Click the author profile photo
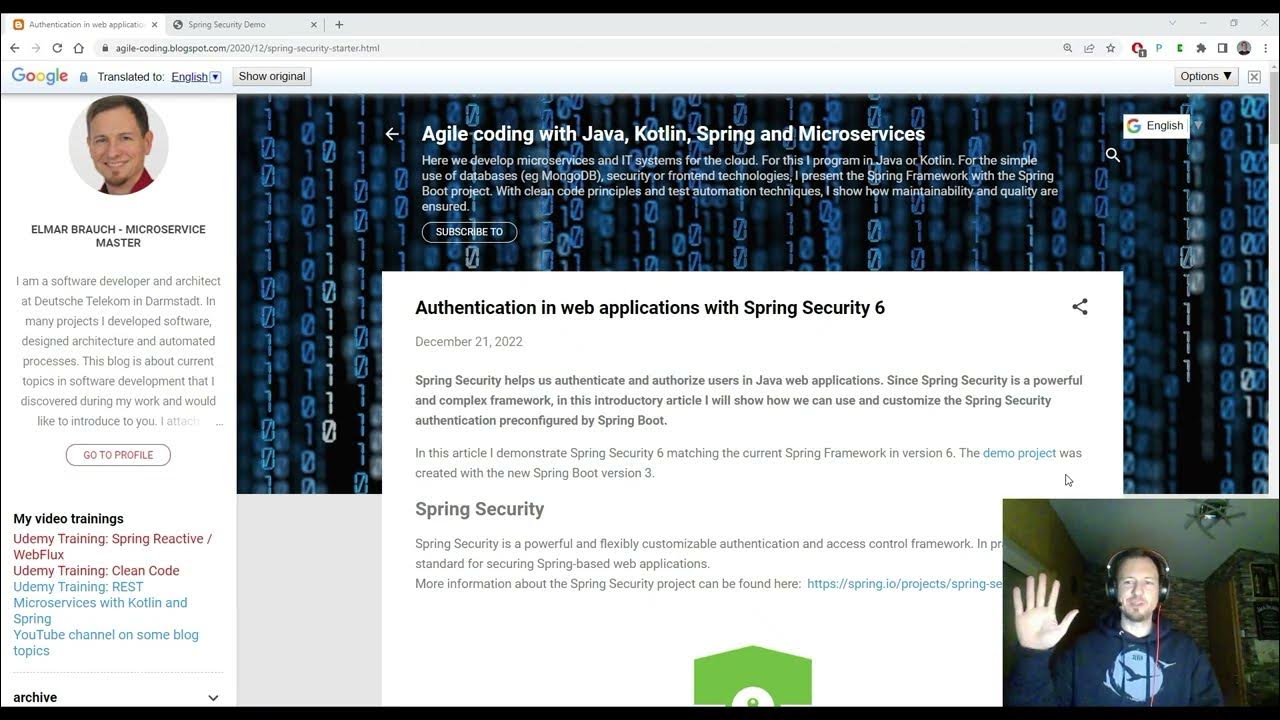1280x720 pixels. tap(118, 145)
